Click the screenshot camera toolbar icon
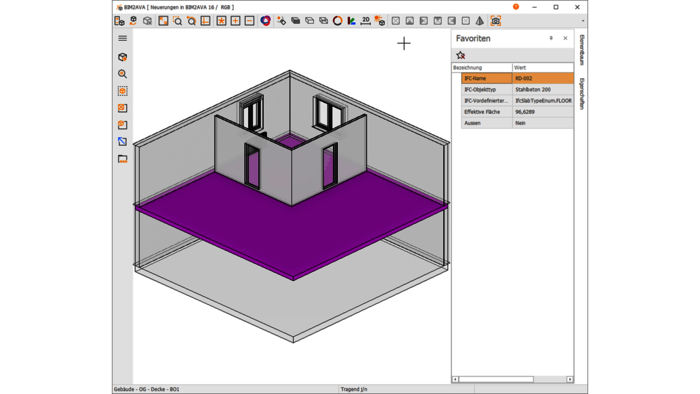The height and width of the screenshot is (394, 700). click(496, 21)
